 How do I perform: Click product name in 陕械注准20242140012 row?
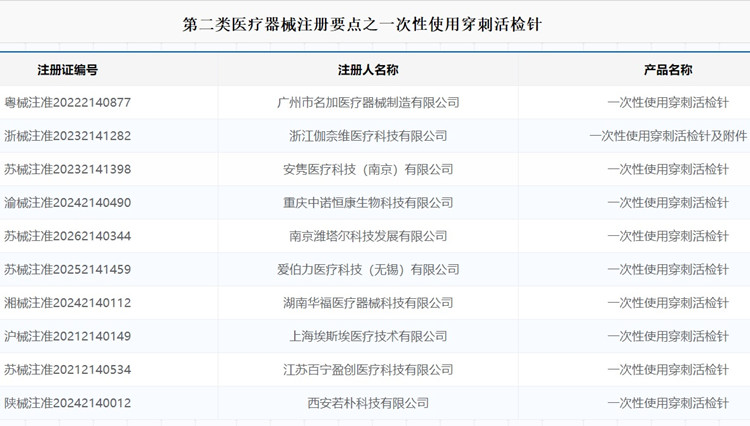[x=668, y=404]
